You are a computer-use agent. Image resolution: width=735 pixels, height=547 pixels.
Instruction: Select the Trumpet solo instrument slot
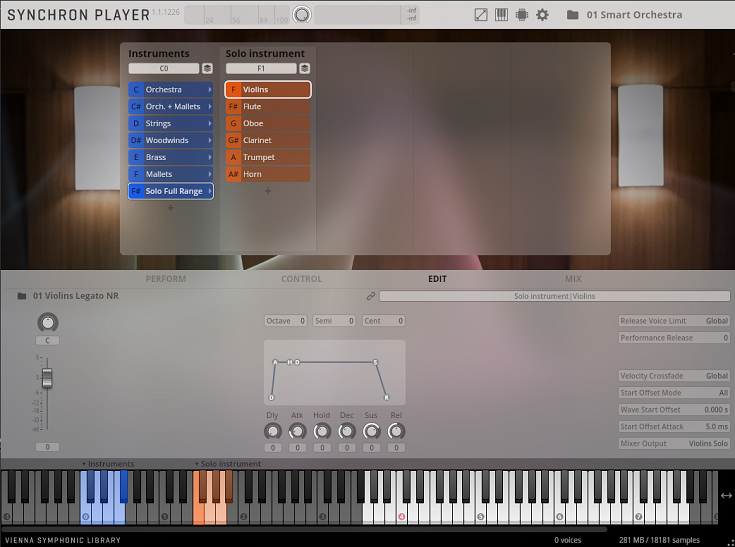click(x=268, y=157)
